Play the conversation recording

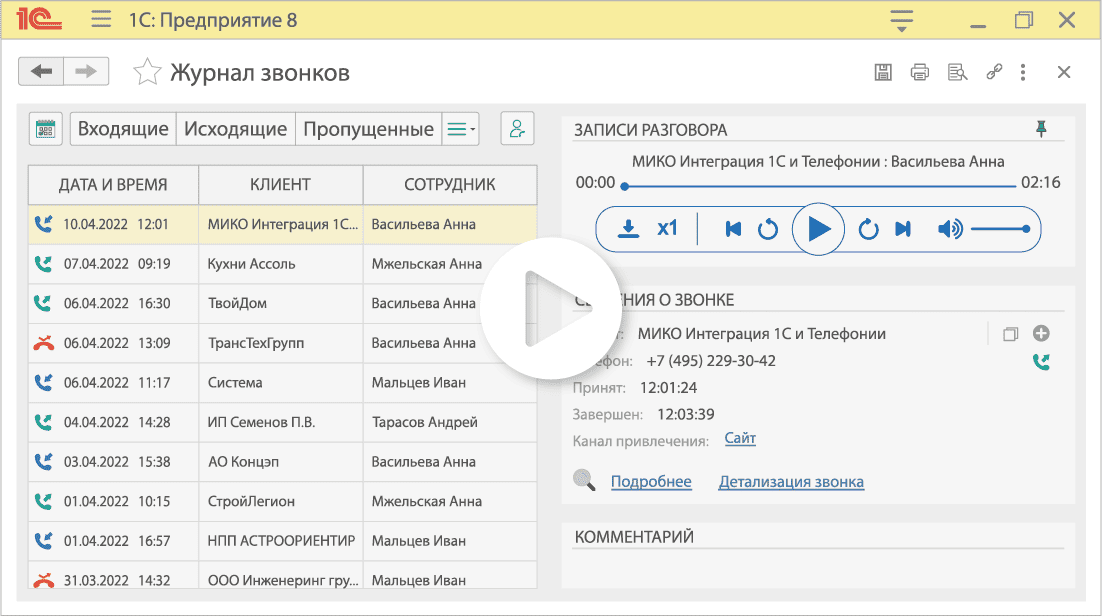tap(818, 228)
